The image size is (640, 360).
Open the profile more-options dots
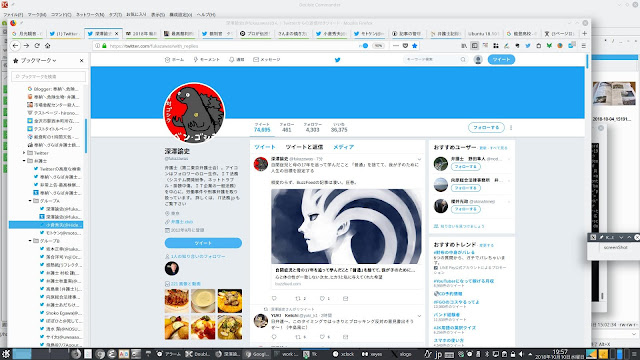tap(511, 127)
